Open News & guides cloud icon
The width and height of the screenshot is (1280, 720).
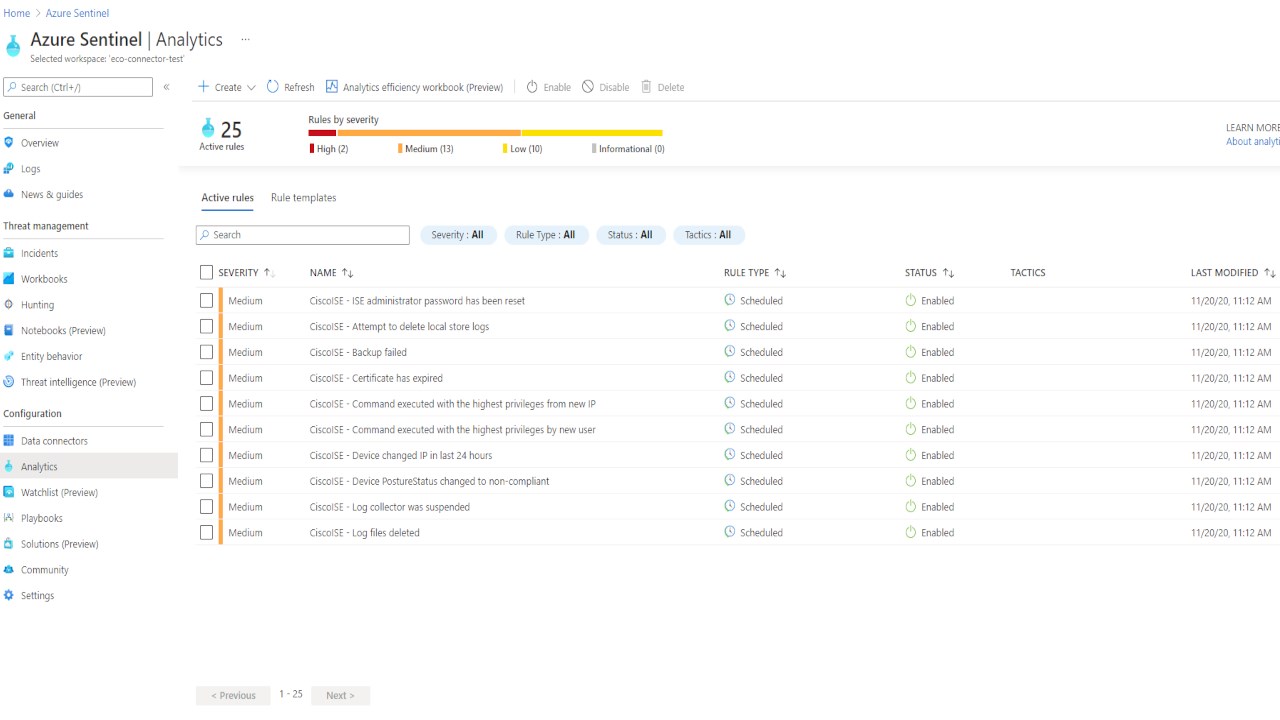pos(9,194)
